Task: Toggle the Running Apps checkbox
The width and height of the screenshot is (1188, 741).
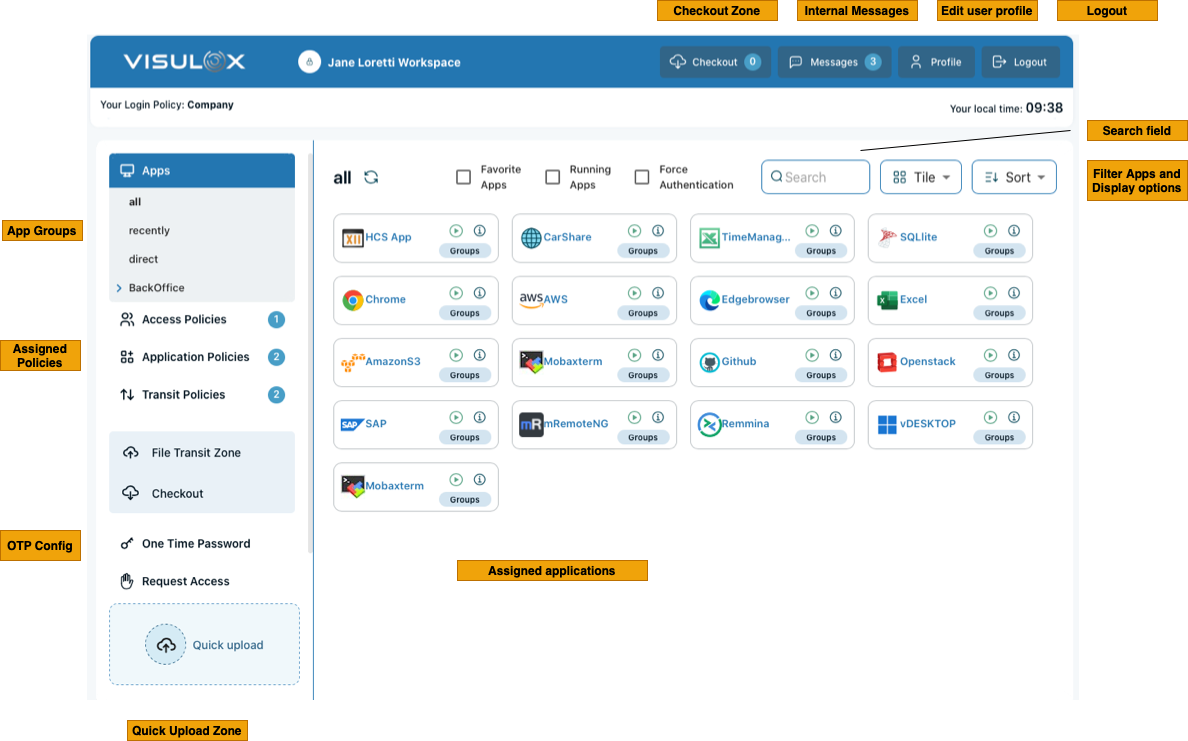Action: [x=552, y=177]
